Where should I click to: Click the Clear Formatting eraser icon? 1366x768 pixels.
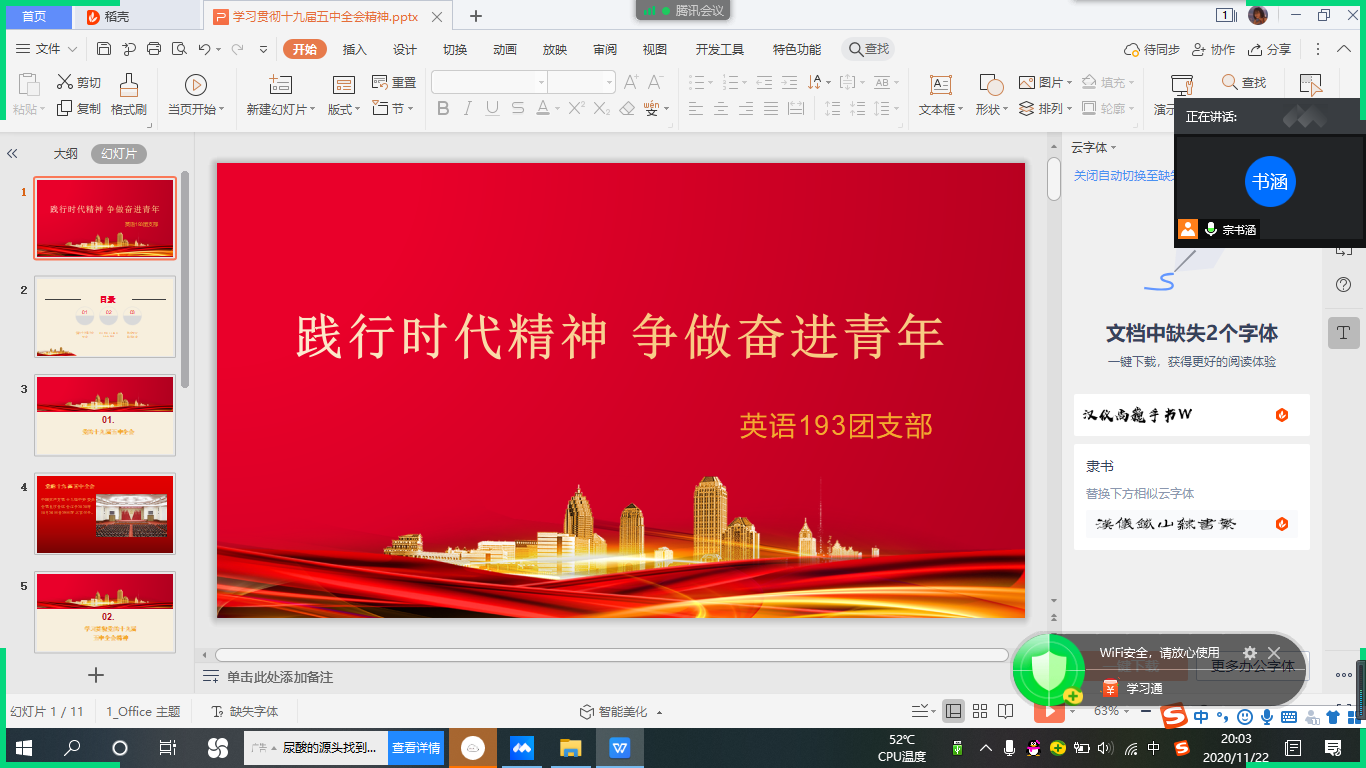coord(627,108)
